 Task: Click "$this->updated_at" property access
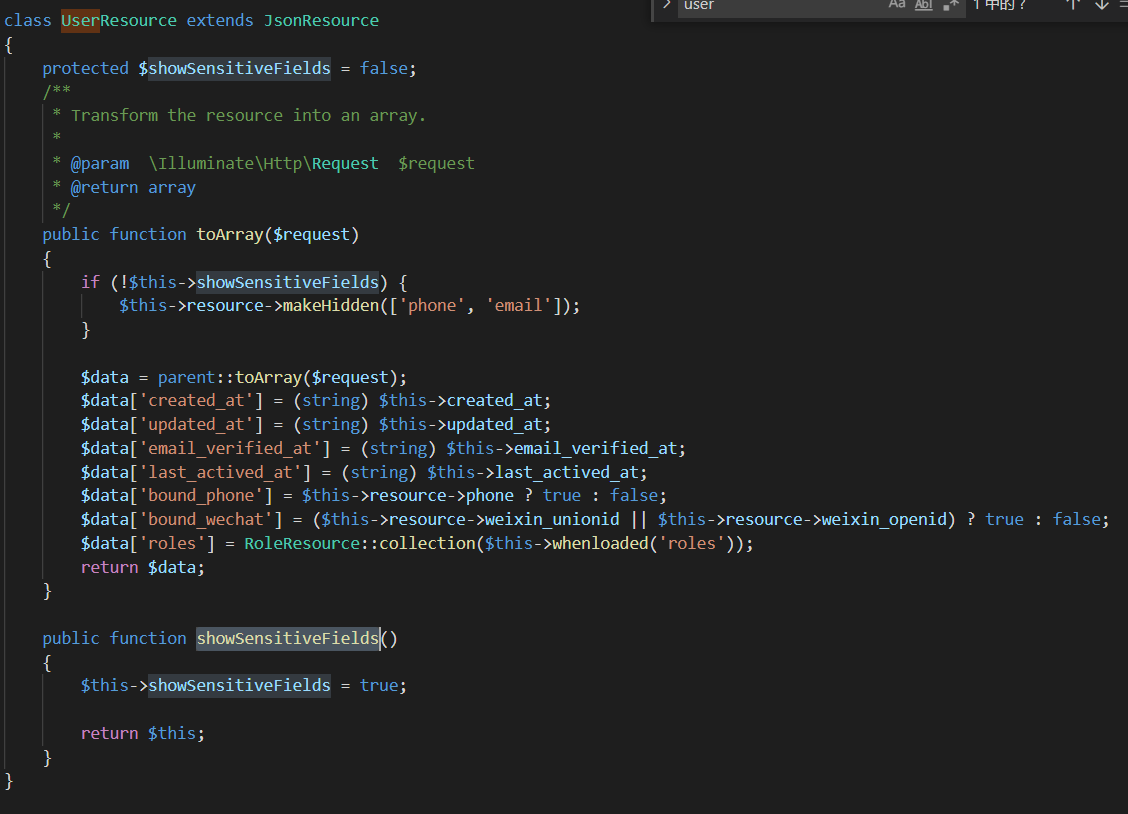[x=460, y=425]
